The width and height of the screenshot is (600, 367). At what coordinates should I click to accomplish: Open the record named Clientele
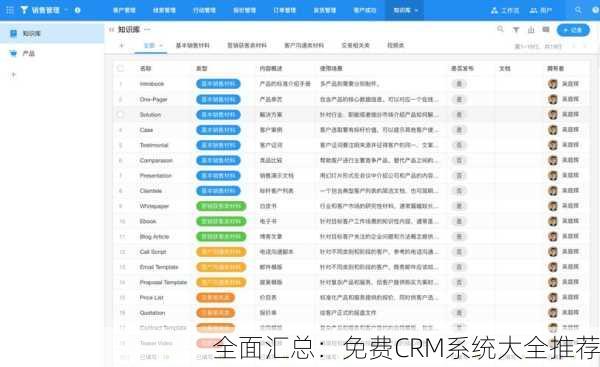(x=151, y=191)
